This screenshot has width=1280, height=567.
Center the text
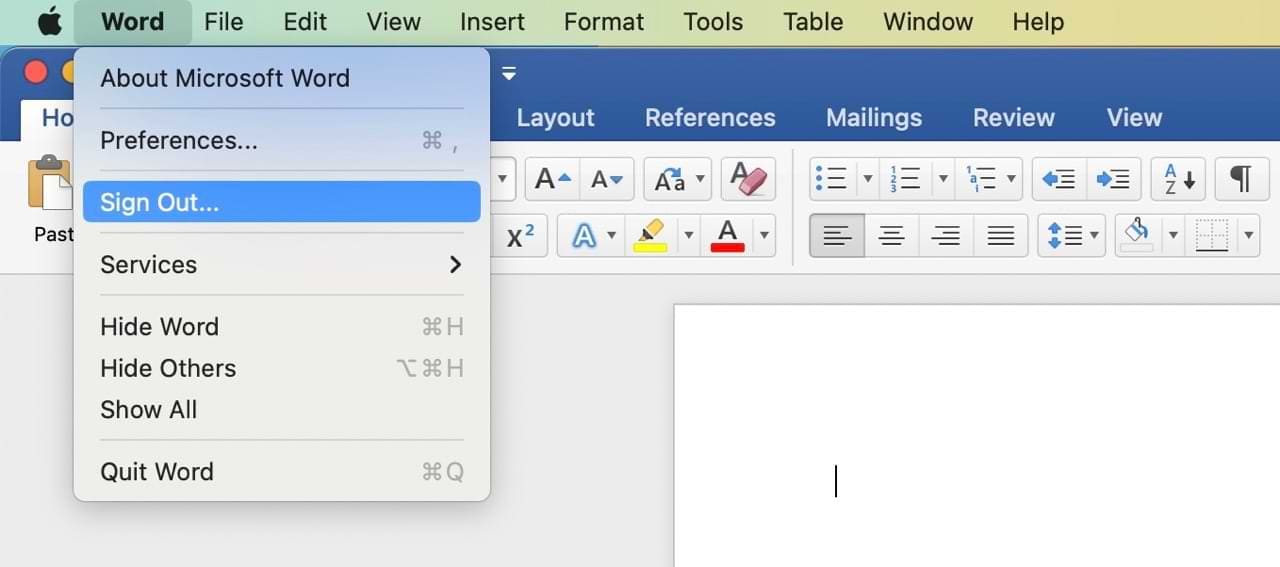click(892, 236)
